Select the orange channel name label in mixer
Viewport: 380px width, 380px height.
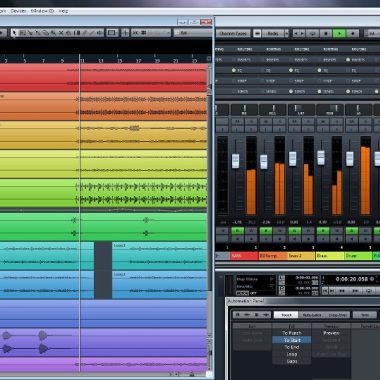[x=273, y=256]
